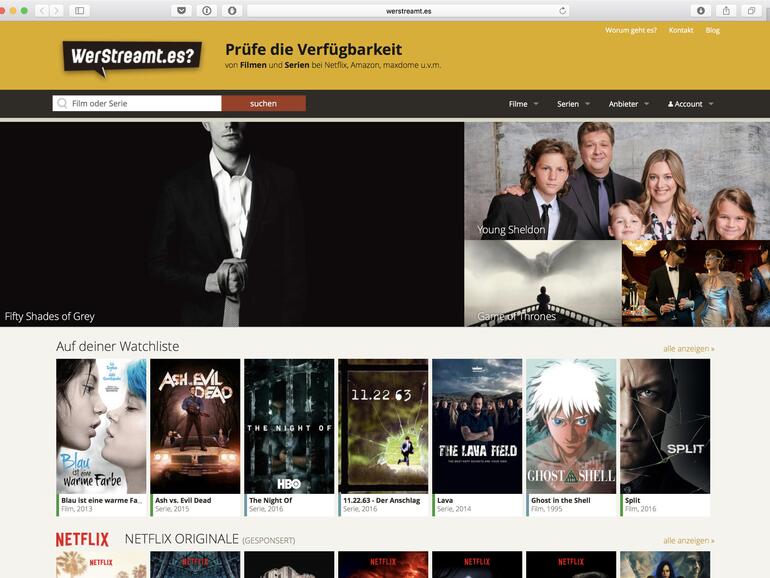This screenshot has height=578, width=770.
Task: Open the Blog link
Action: pyautogui.click(x=713, y=30)
